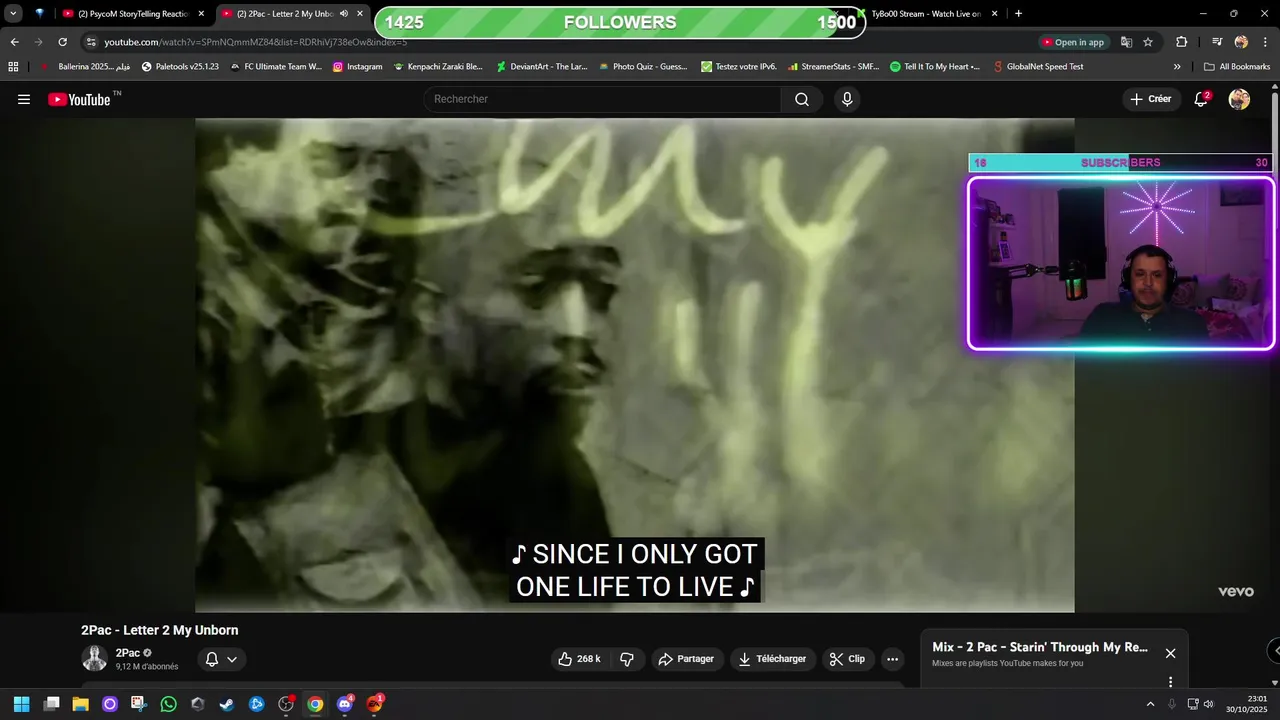Image resolution: width=1280 pixels, height=720 pixels.
Task: View site information icon in address bar
Action: click(x=91, y=42)
